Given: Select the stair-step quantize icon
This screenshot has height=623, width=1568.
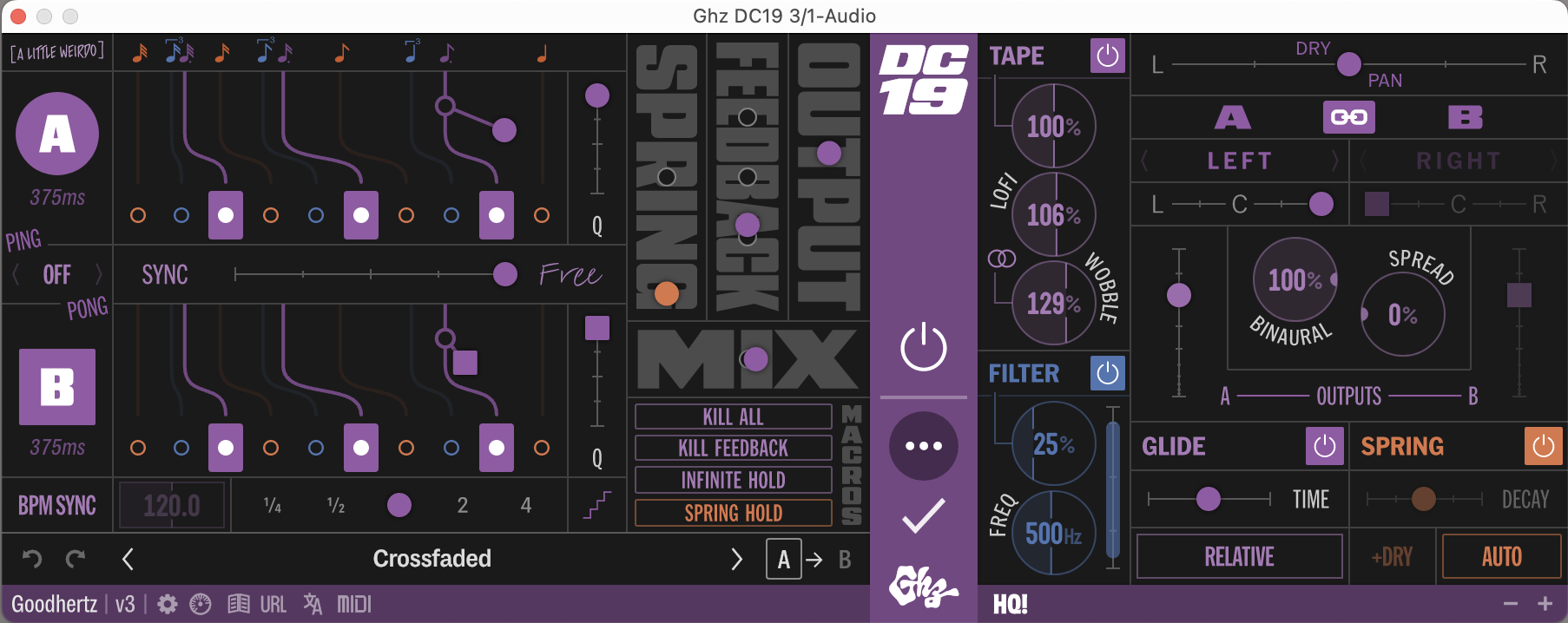Looking at the screenshot, I should pyautogui.click(x=597, y=505).
